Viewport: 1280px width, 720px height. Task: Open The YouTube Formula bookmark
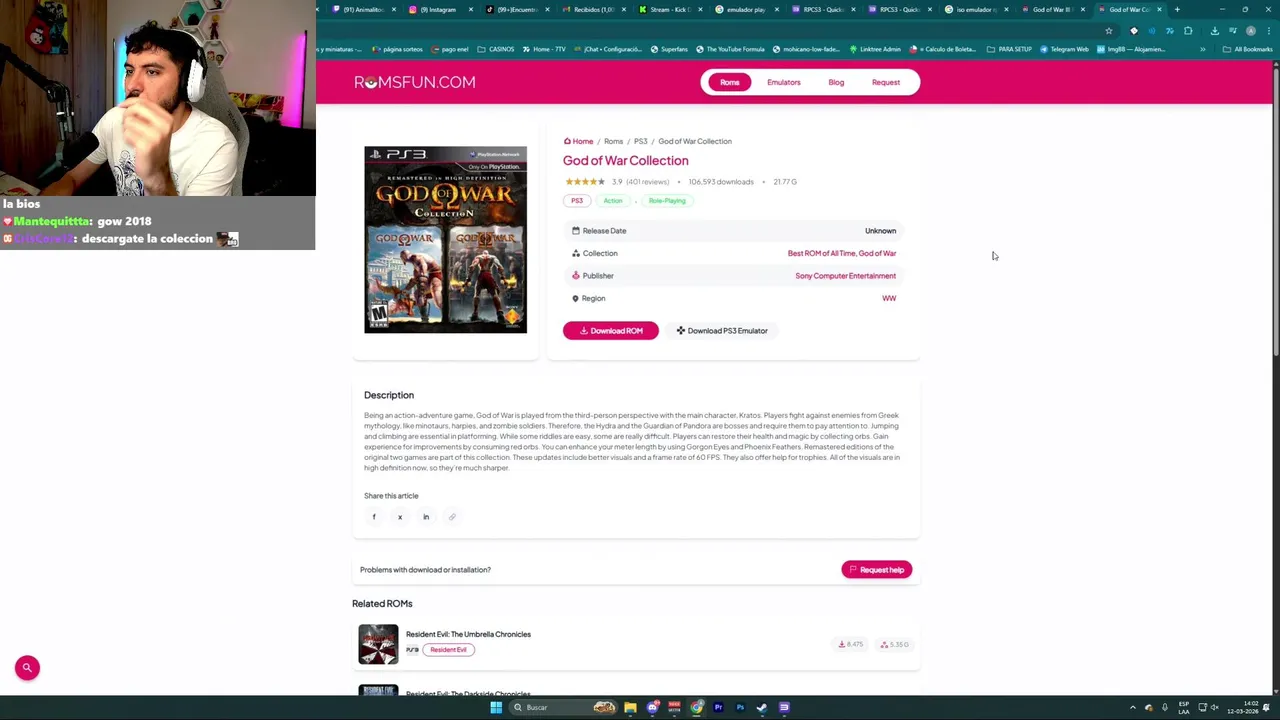click(x=730, y=49)
